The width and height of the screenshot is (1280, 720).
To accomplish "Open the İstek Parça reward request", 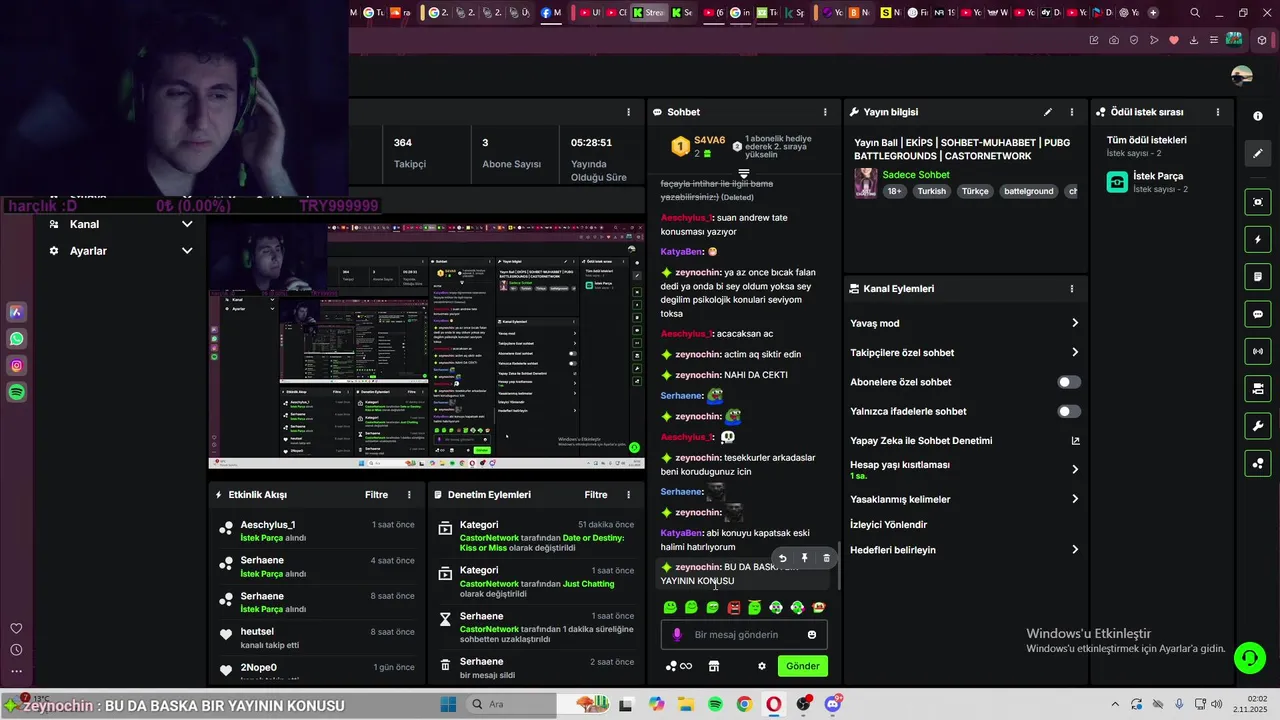I will pos(1158,181).
